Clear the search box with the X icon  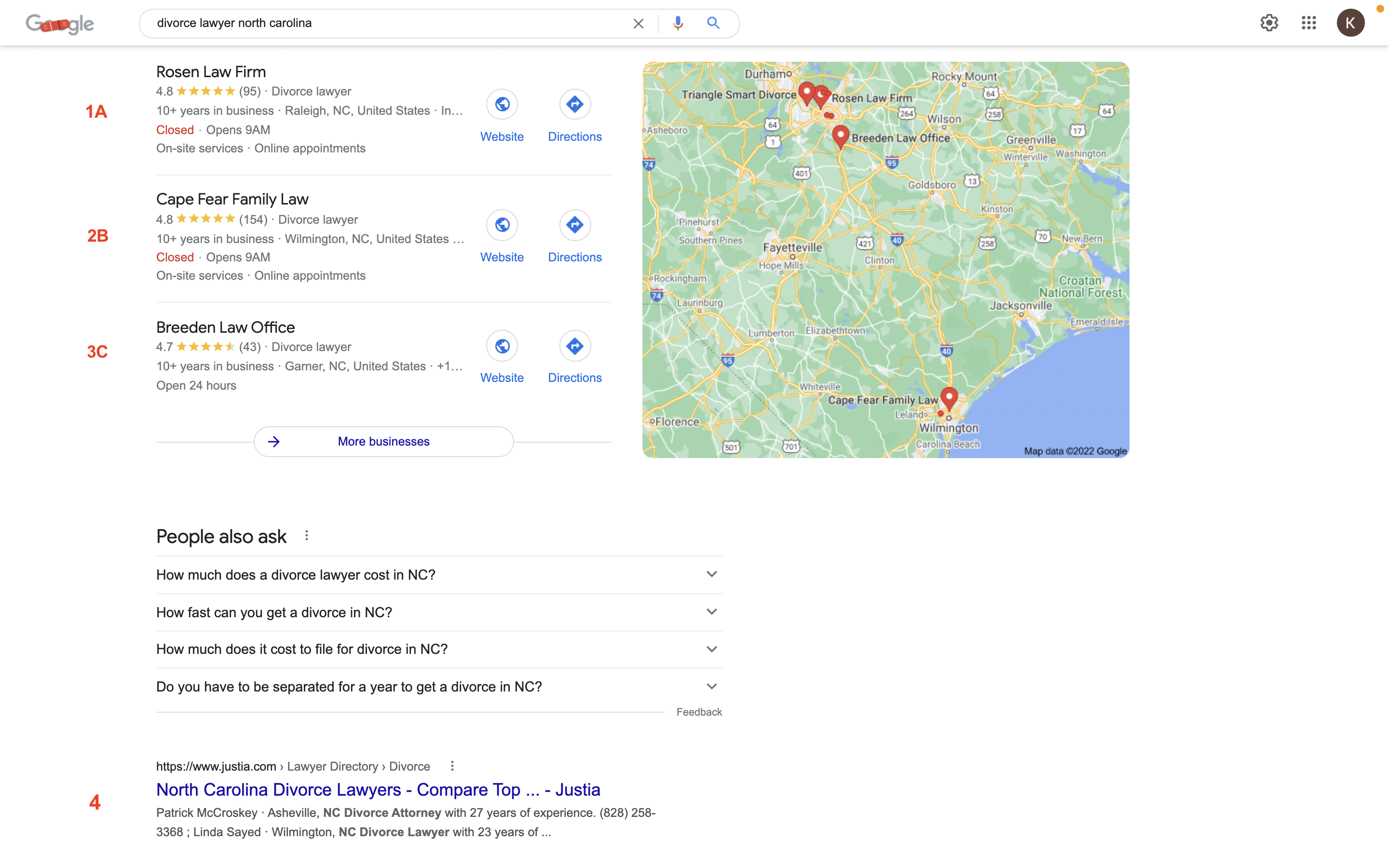click(x=638, y=24)
